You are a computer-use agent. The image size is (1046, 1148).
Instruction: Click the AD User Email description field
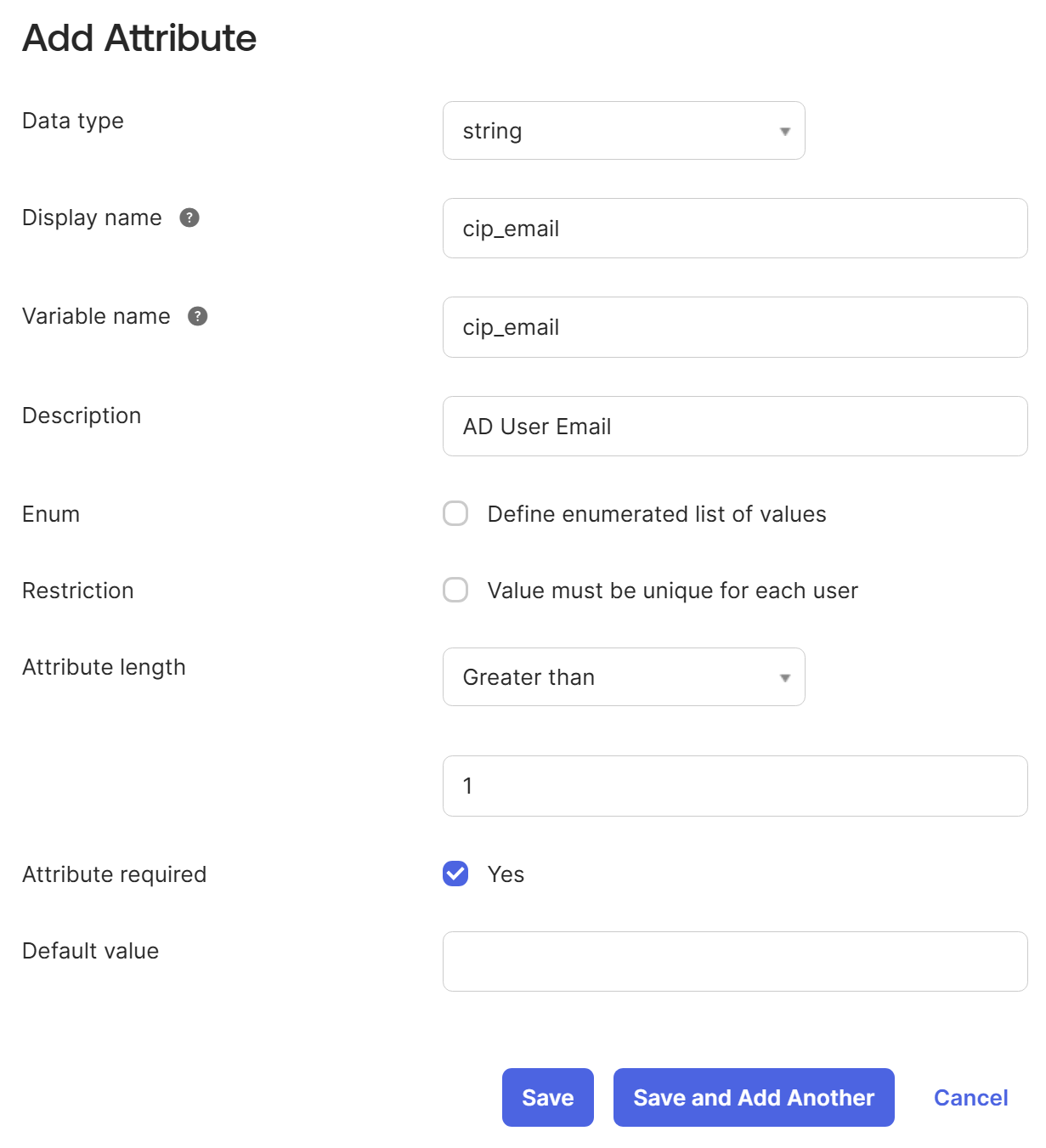coord(734,426)
